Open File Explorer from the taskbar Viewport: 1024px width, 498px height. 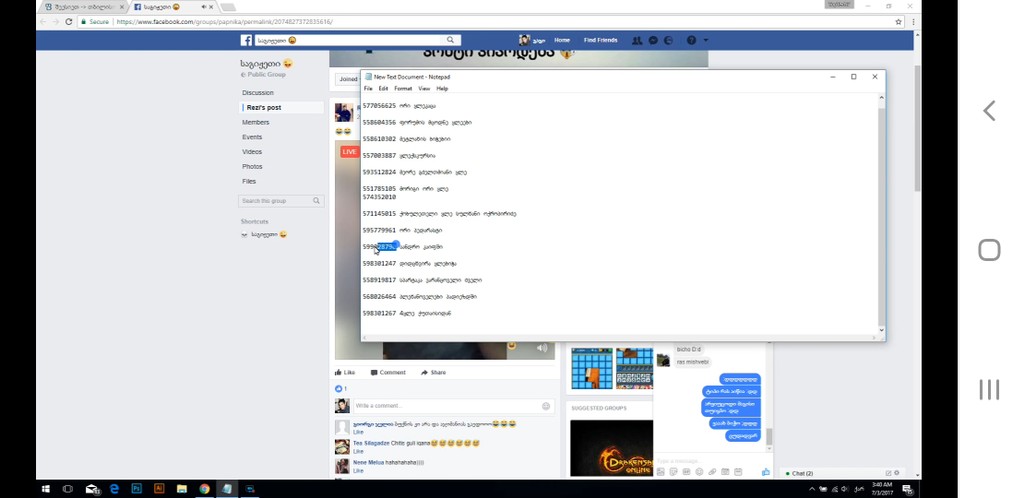(x=182, y=488)
